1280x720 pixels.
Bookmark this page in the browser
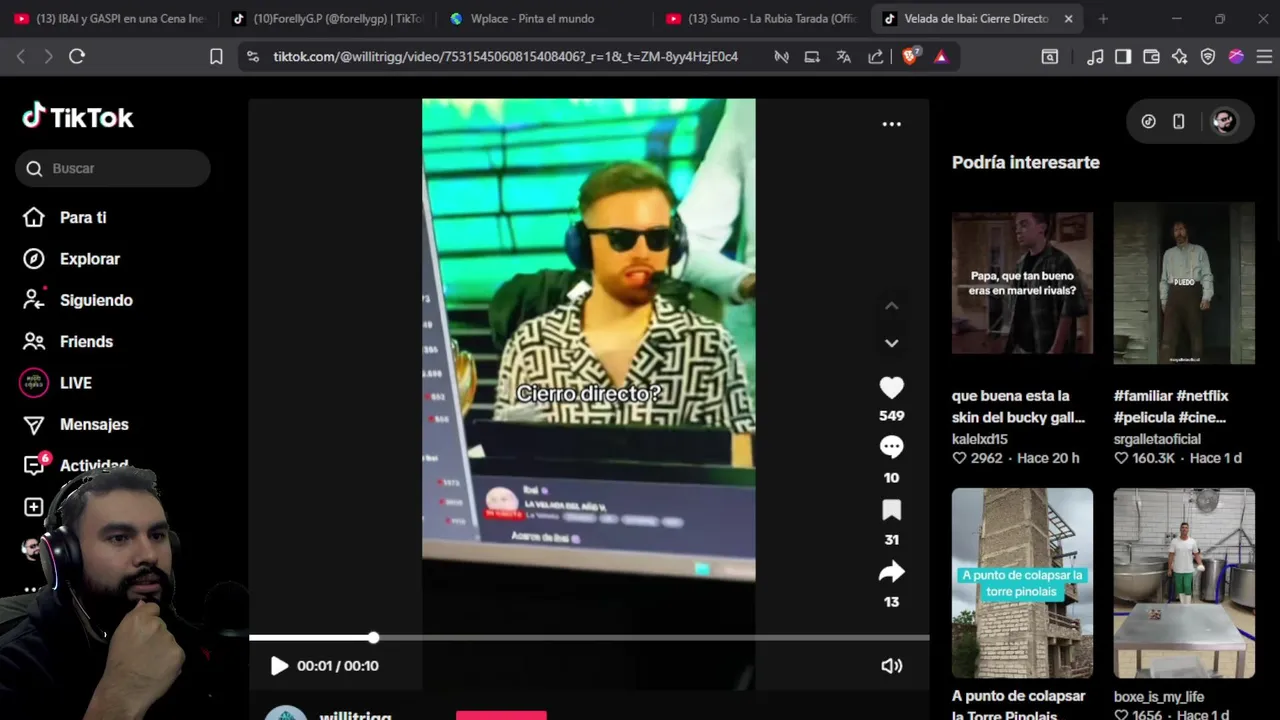click(216, 57)
